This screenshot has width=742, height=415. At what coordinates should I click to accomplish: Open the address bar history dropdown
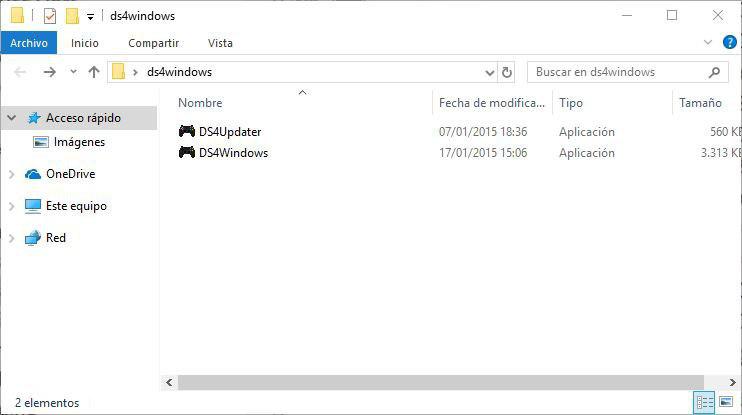point(489,72)
